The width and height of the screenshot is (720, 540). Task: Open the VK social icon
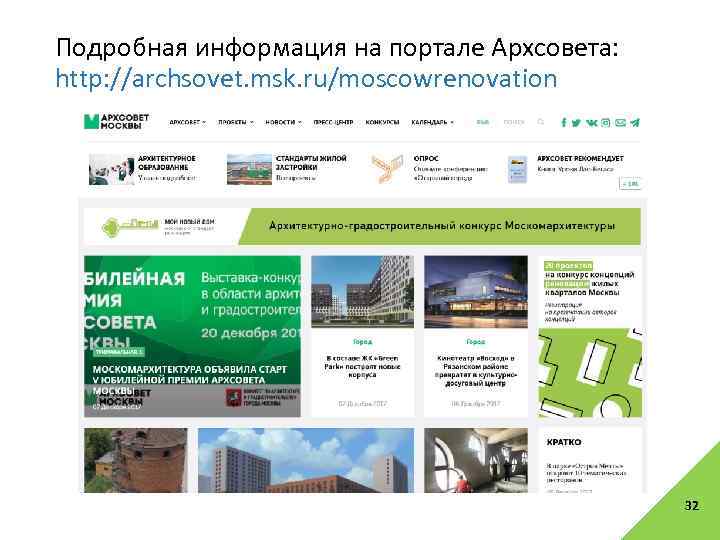[591, 123]
